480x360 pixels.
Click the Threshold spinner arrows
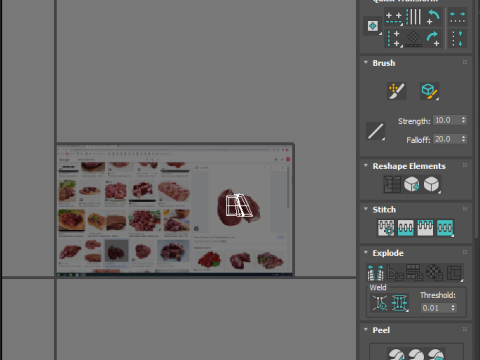pos(453,308)
